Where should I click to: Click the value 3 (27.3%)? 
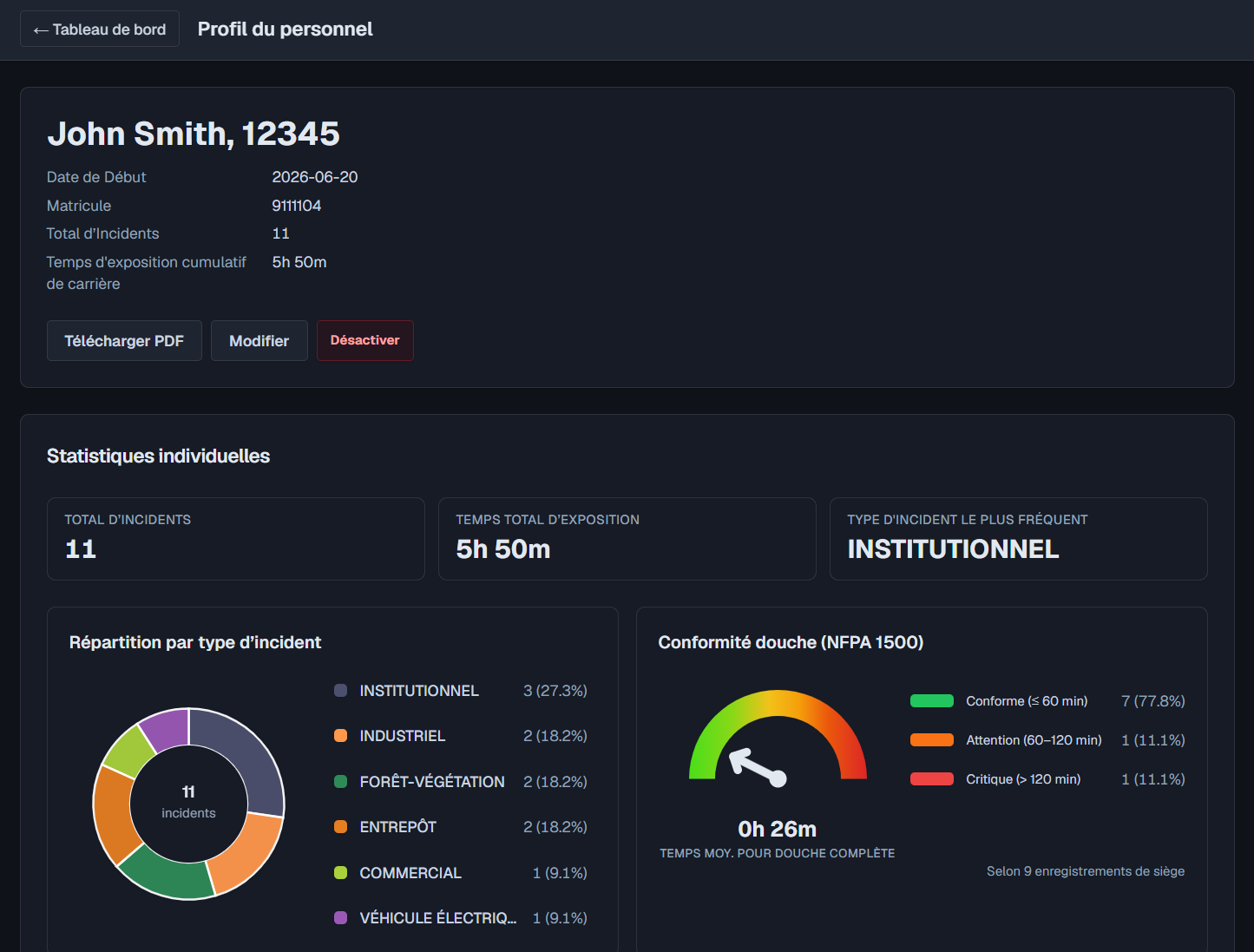555,691
